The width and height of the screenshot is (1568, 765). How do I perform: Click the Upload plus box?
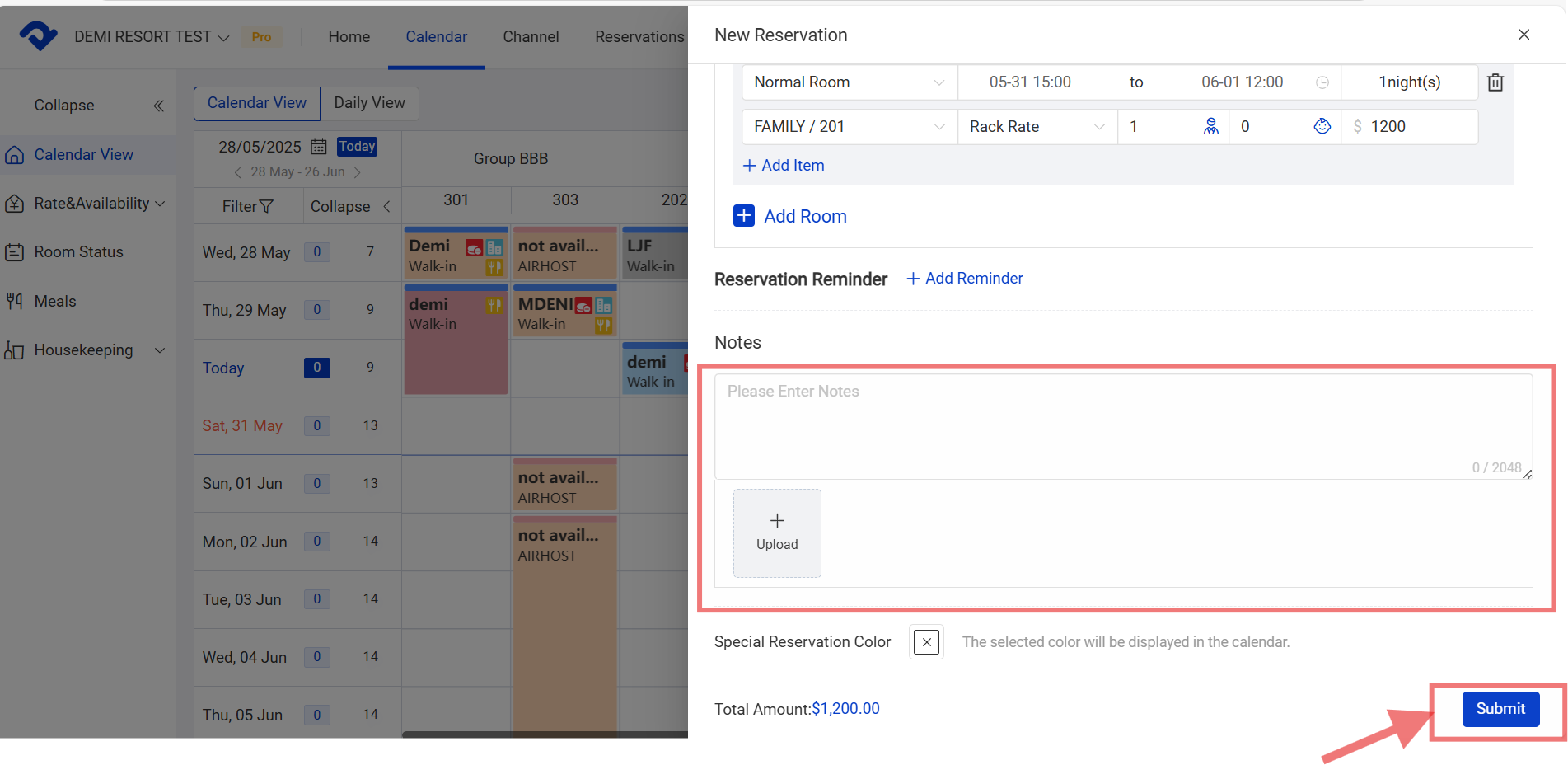click(x=776, y=533)
